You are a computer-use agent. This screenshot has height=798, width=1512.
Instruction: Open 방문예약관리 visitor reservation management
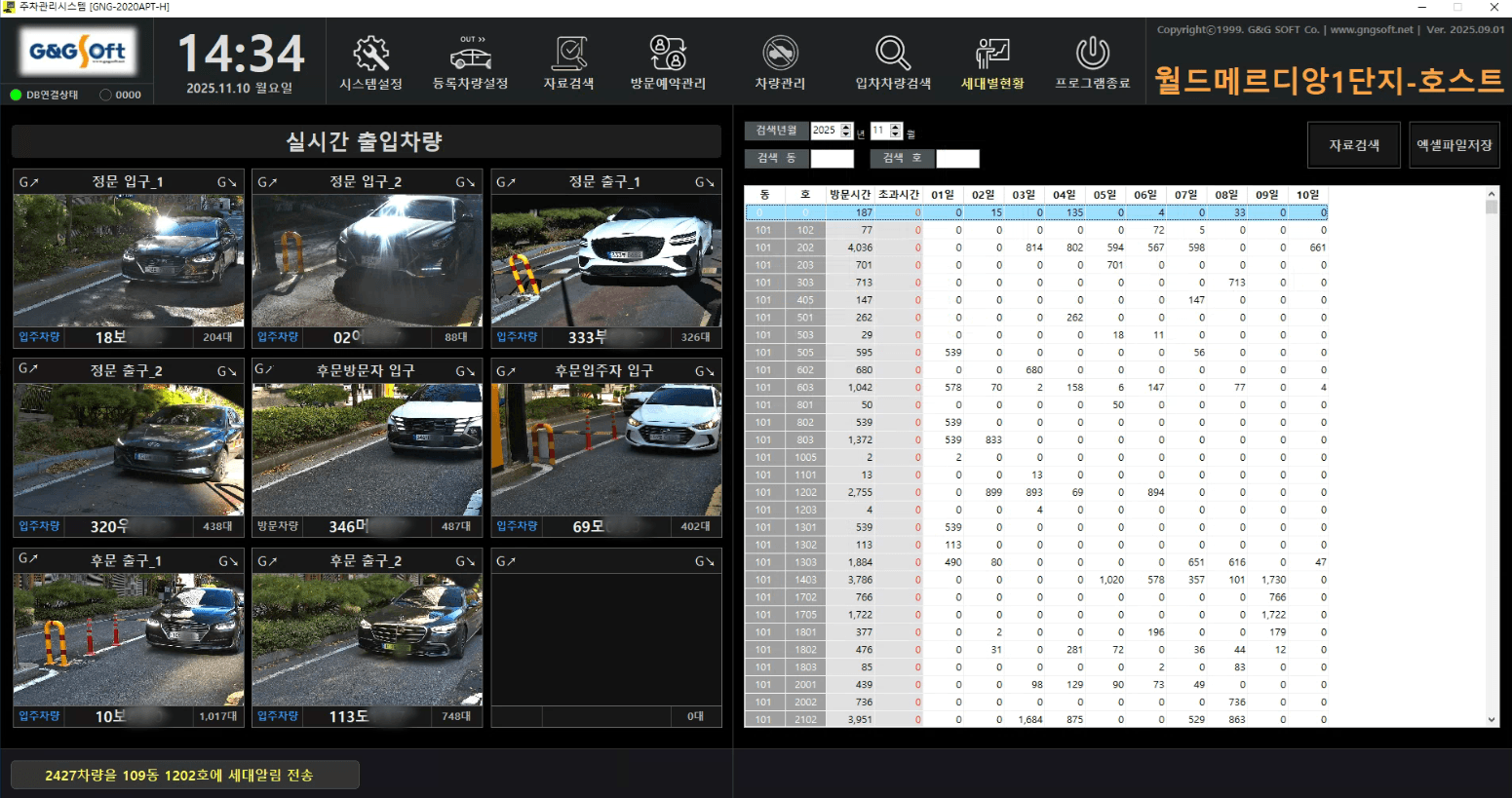point(668,62)
